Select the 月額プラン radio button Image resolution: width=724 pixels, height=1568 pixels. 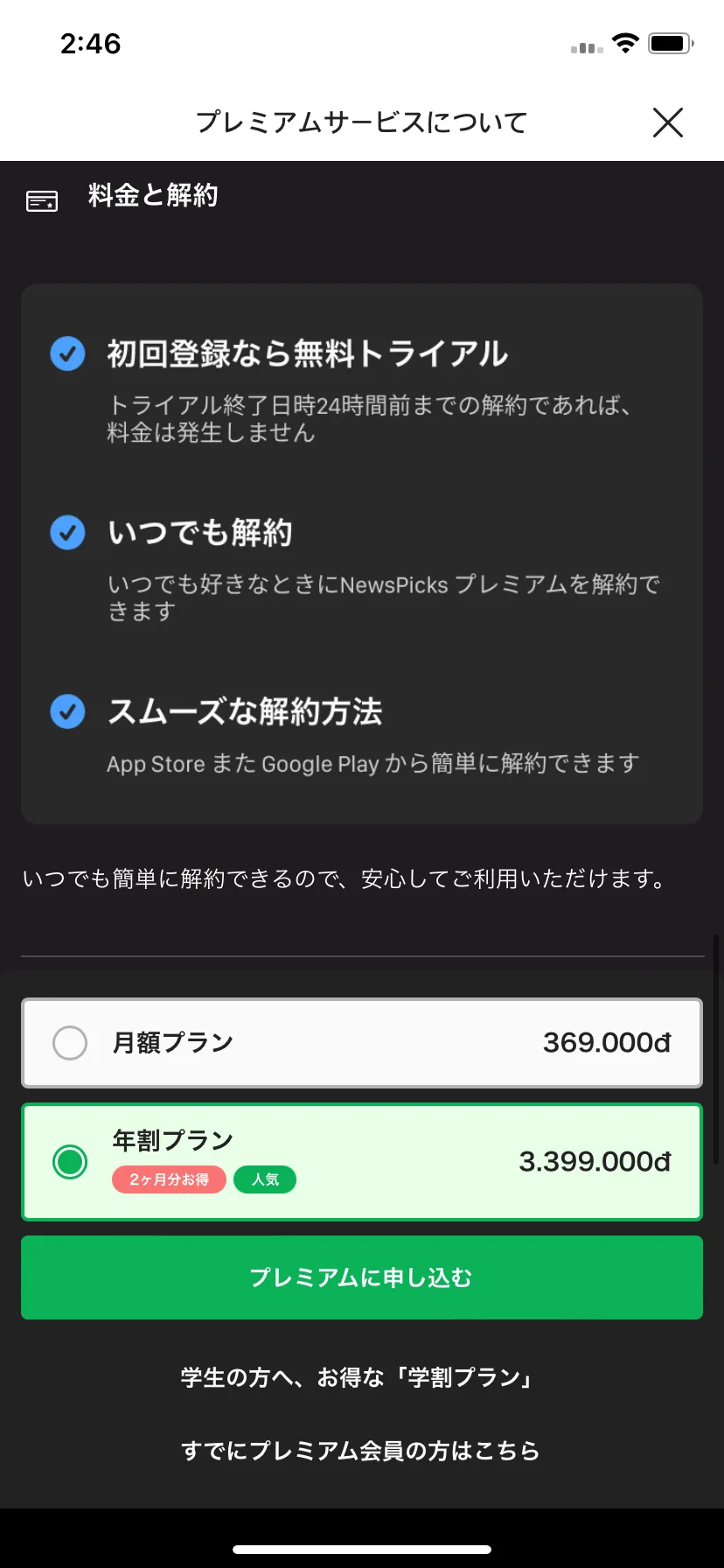point(70,1043)
